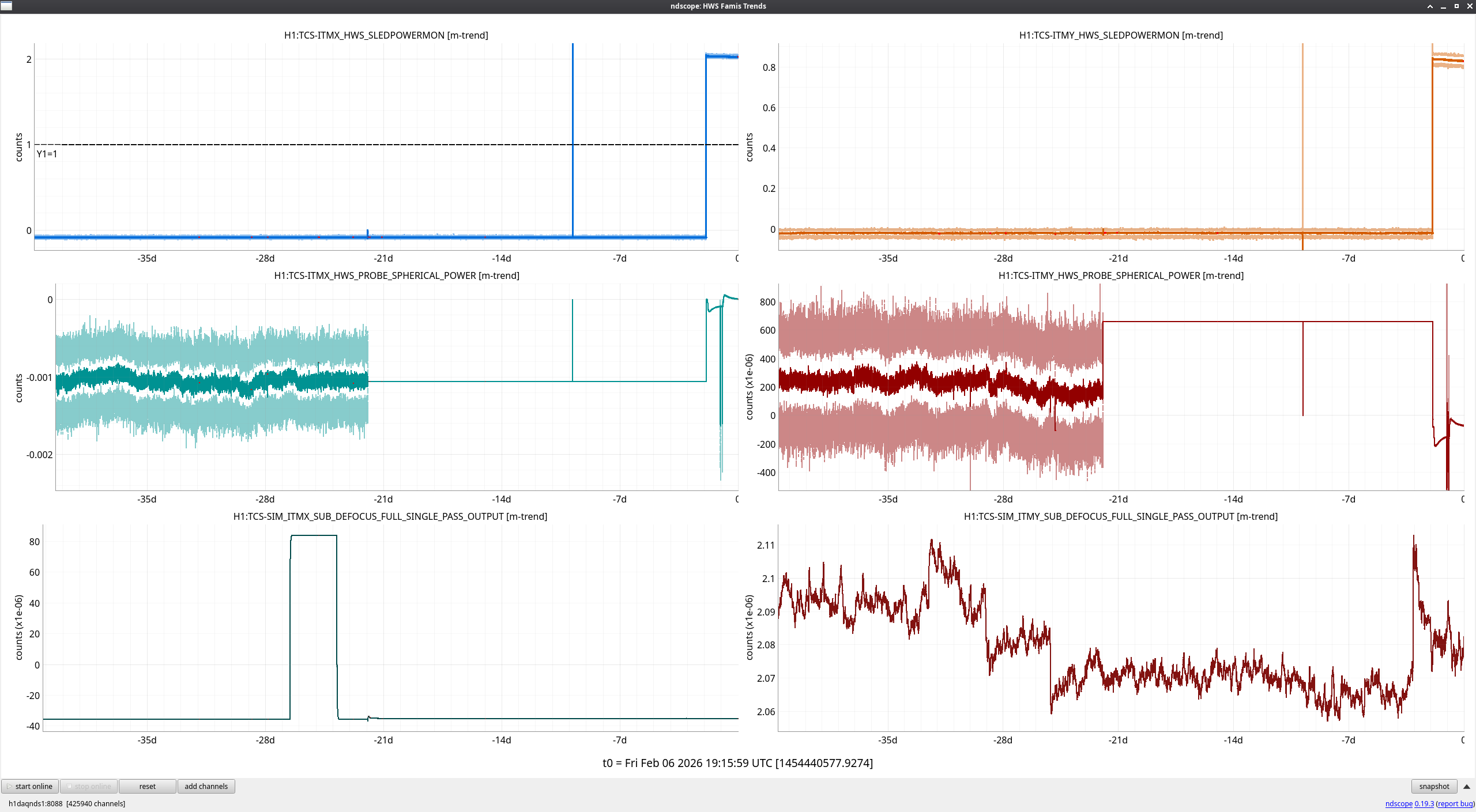Viewport: 1476px width, 812px height.
Task: Select the ITMY_HWS_PROBE_SPHERICAL_POWER plot title
Action: point(1120,275)
